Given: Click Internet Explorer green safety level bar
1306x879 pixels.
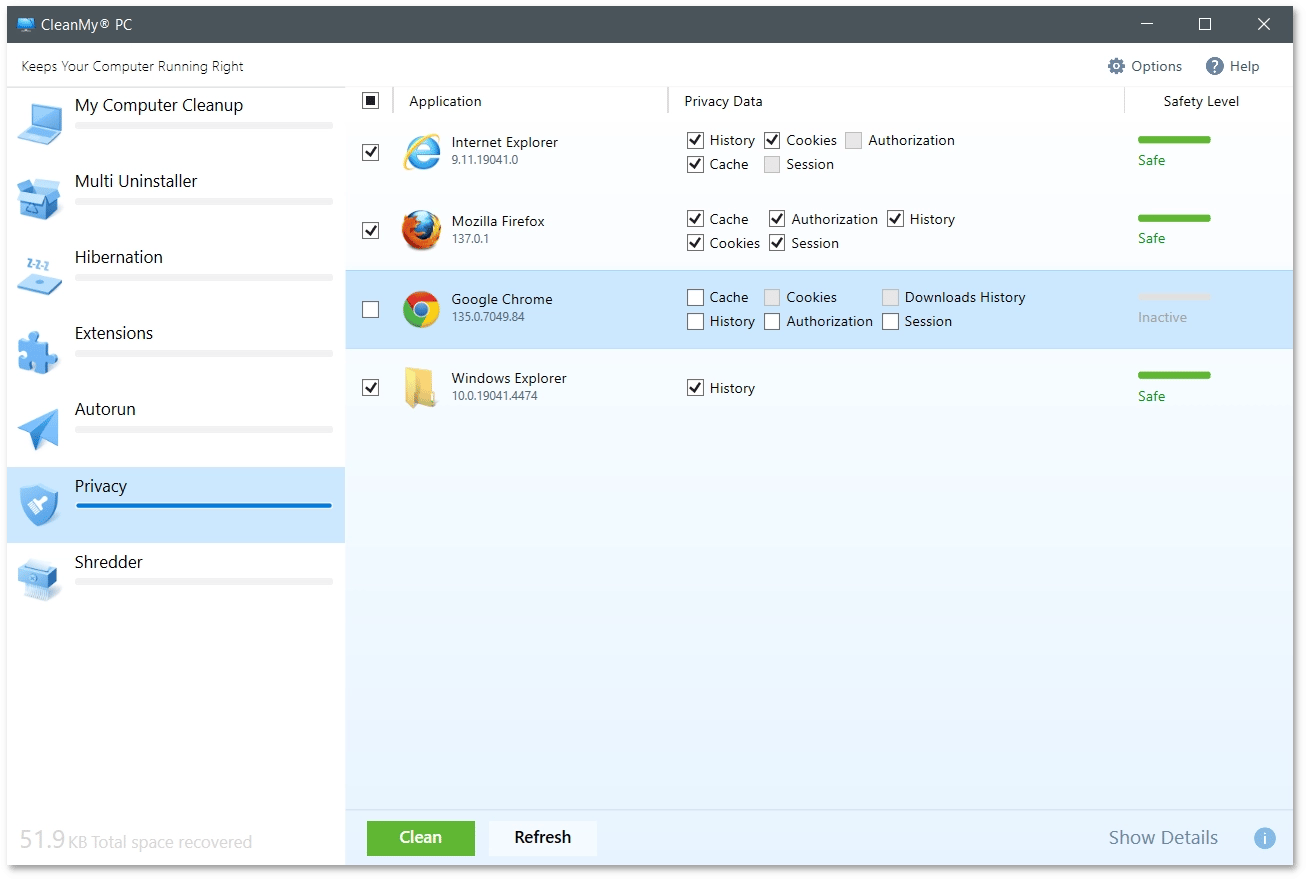Looking at the screenshot, I should (x=1174, y=140).
